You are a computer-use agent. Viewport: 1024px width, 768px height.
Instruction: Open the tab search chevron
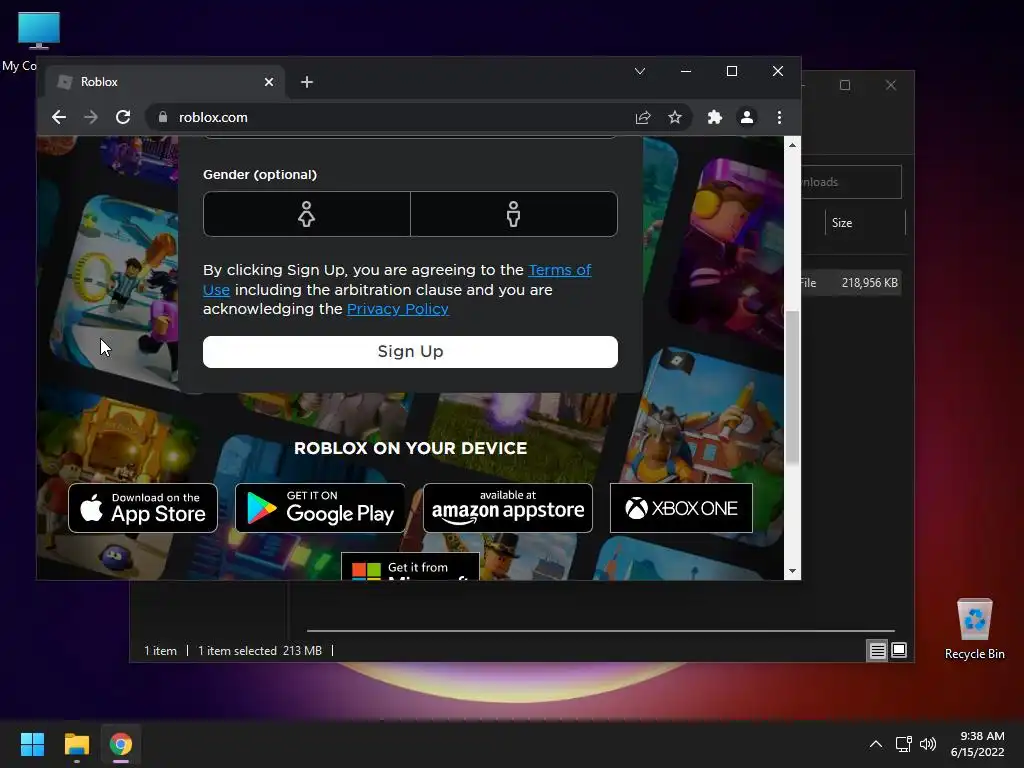[640, 71]
